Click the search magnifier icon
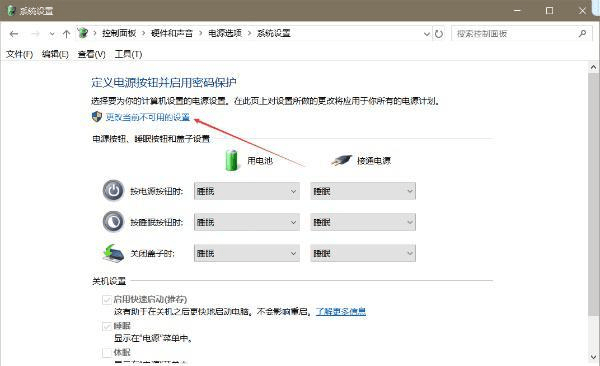 (582, 34)
